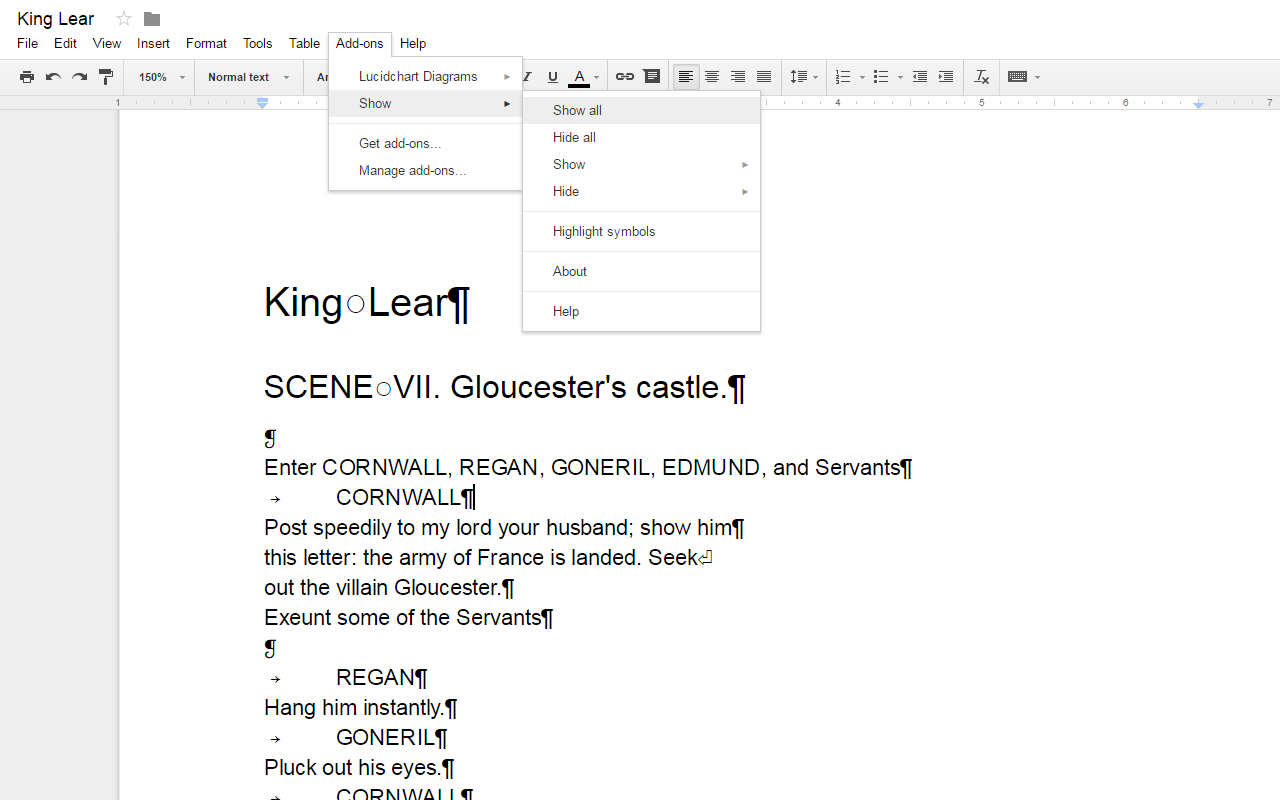Select the Paint format roller tool

pyautogui.click(x=105, y=77)
